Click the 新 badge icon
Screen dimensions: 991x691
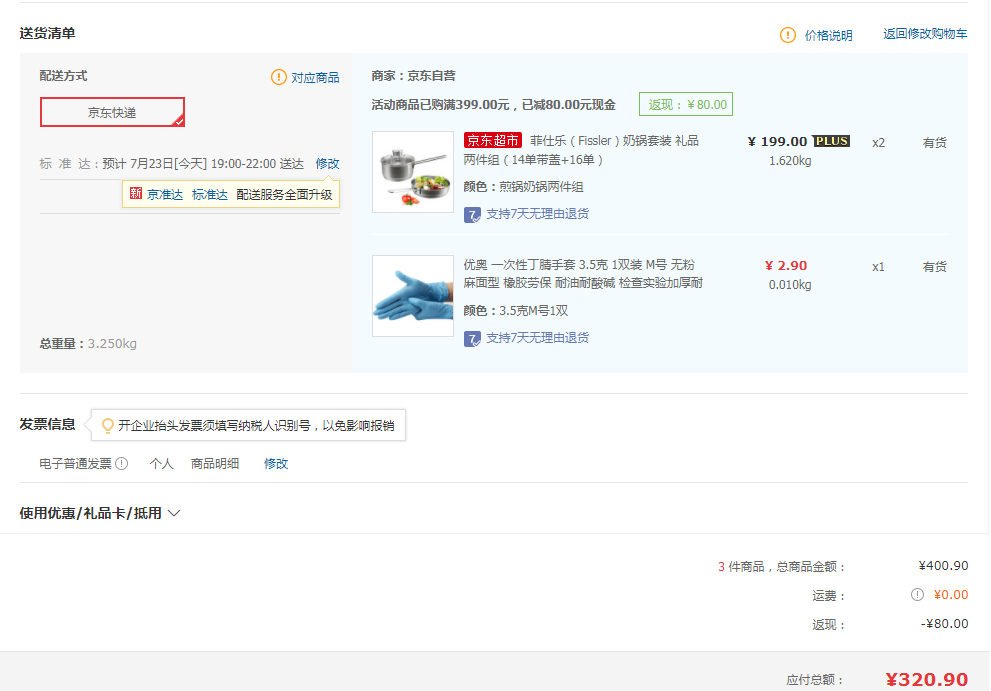pyautogui.click(x=136, y=193)
